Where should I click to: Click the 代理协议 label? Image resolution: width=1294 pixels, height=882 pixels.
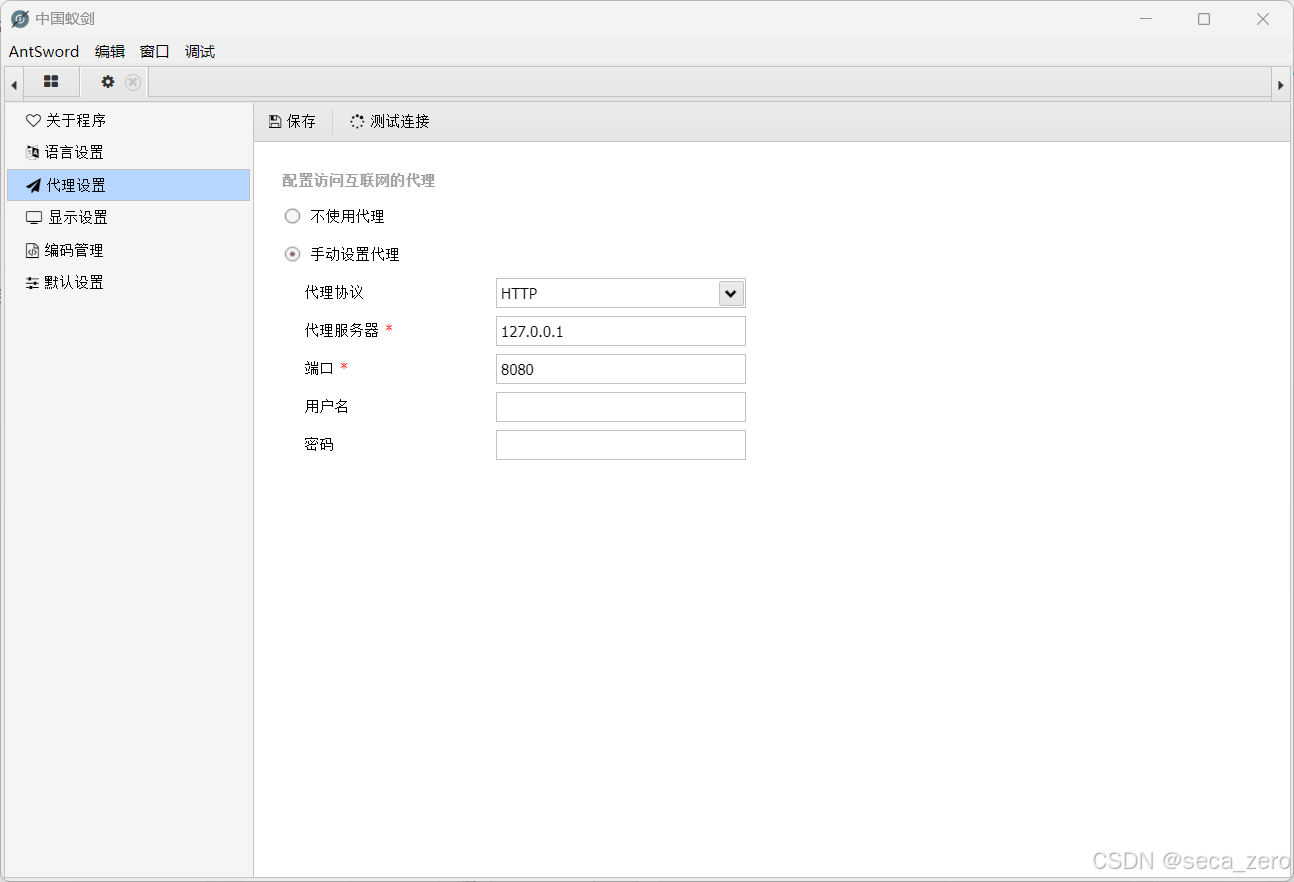pyautogui.click(x=334, y=292)
